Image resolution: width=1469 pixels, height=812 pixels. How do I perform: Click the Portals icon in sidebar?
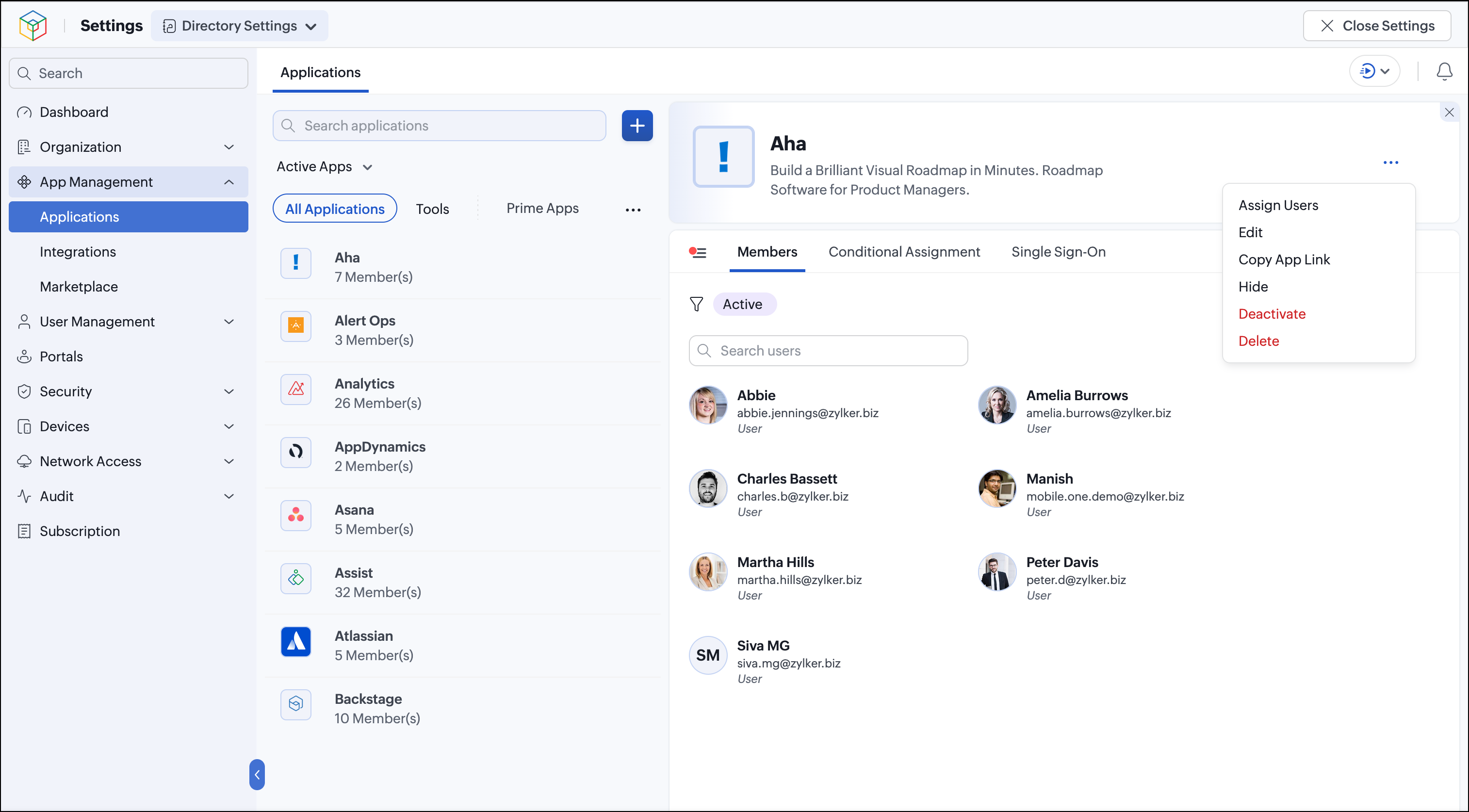tap(24, 357)
